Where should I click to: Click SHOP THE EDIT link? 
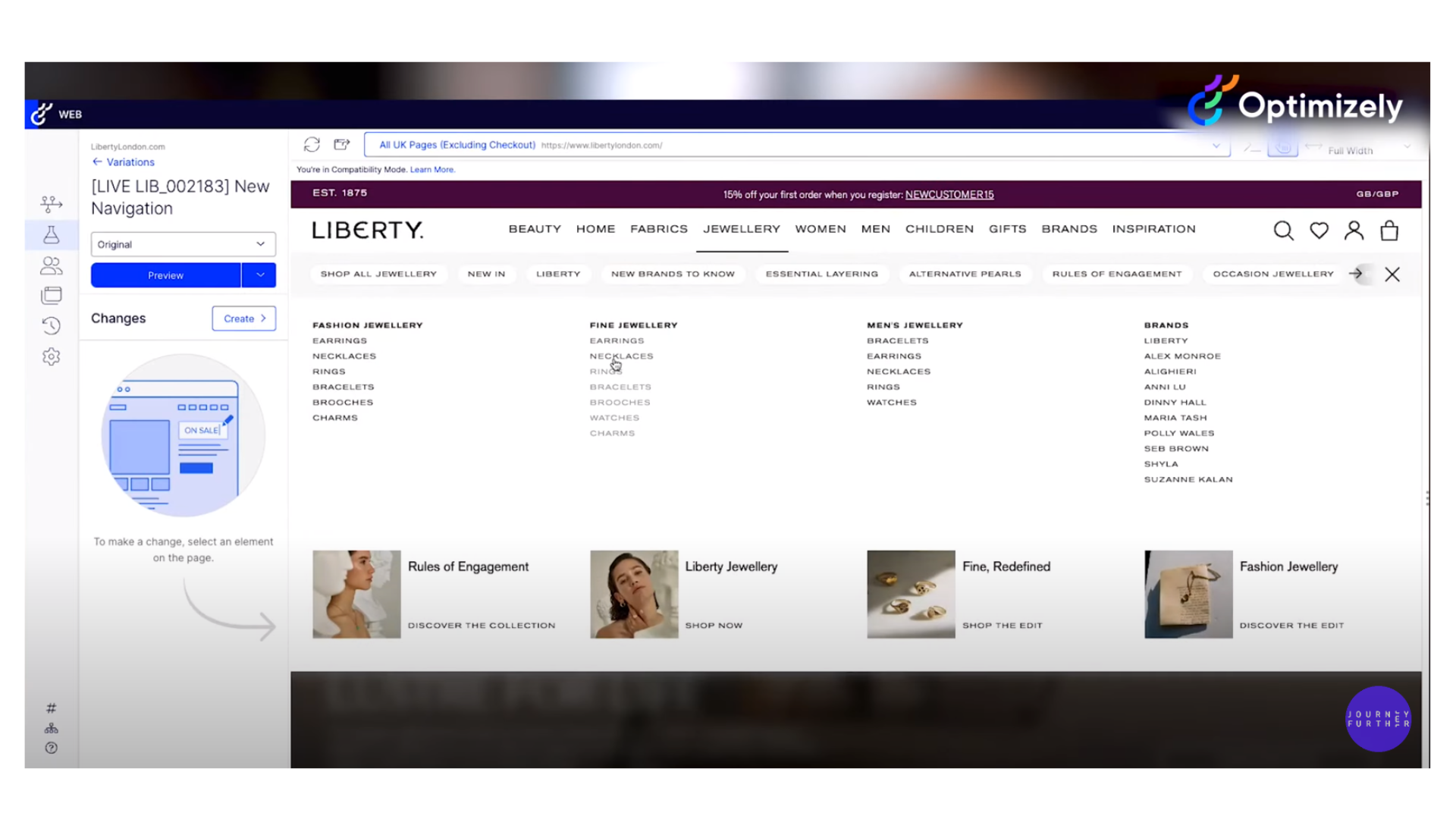coord(1003,626)
